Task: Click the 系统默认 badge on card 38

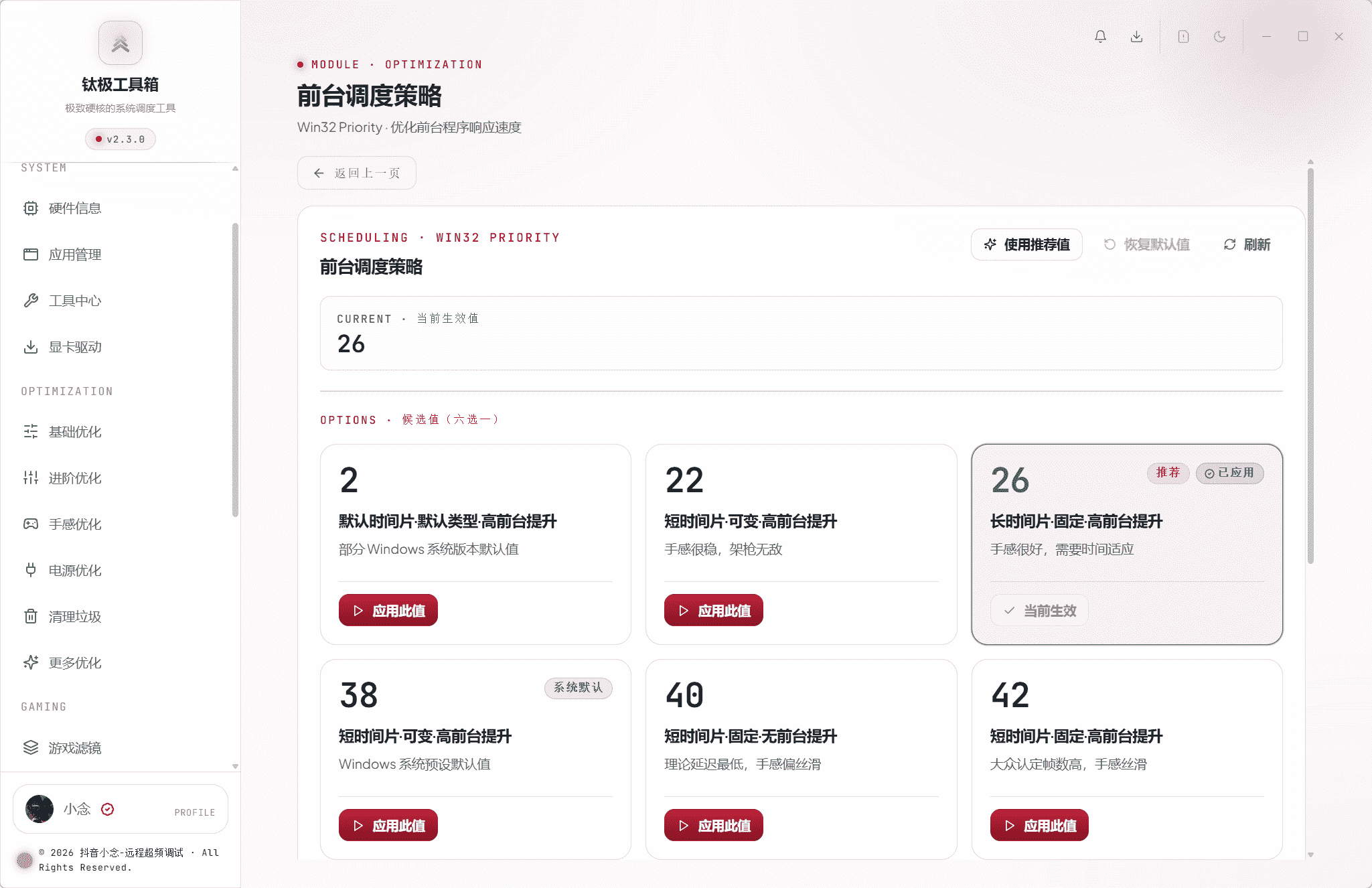Action: pos(578,688)
